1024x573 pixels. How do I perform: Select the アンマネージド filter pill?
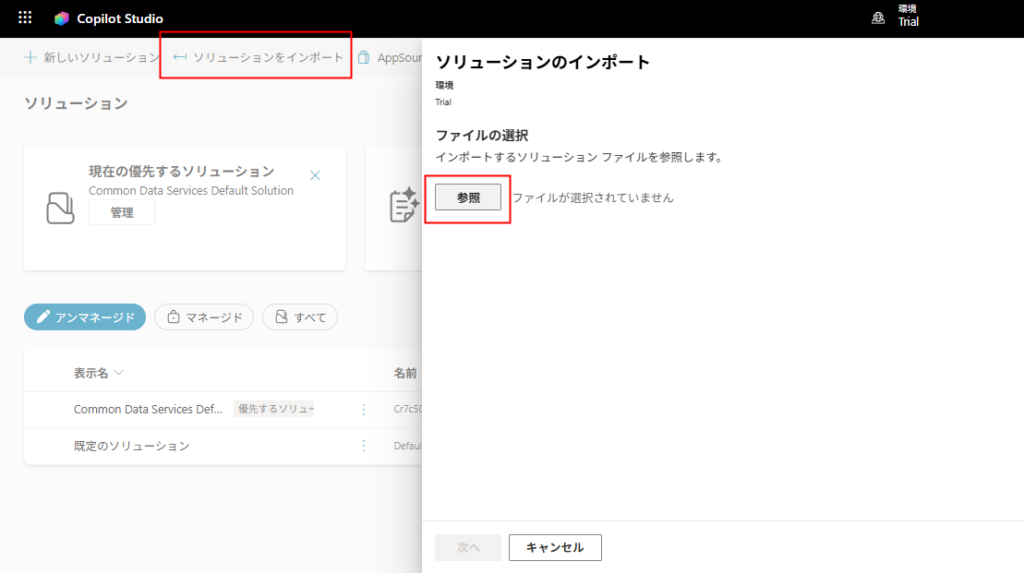85,317
